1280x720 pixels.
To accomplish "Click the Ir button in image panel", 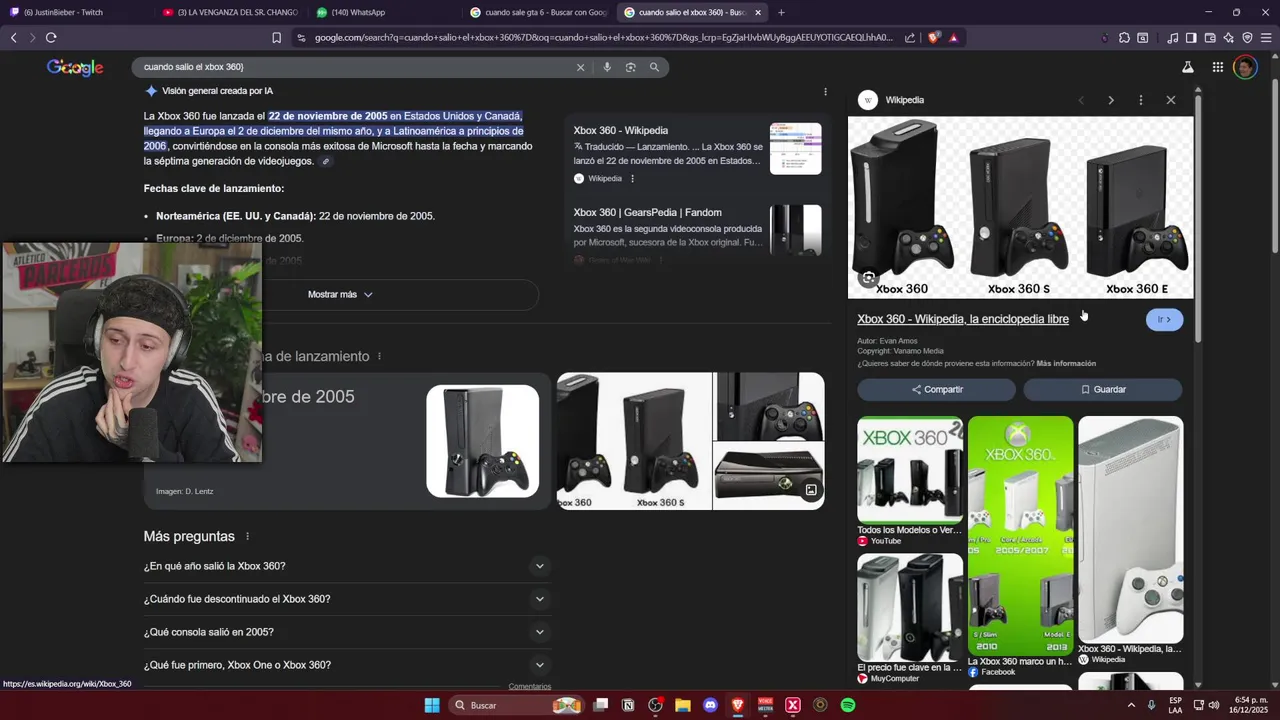I will 1164,319.
